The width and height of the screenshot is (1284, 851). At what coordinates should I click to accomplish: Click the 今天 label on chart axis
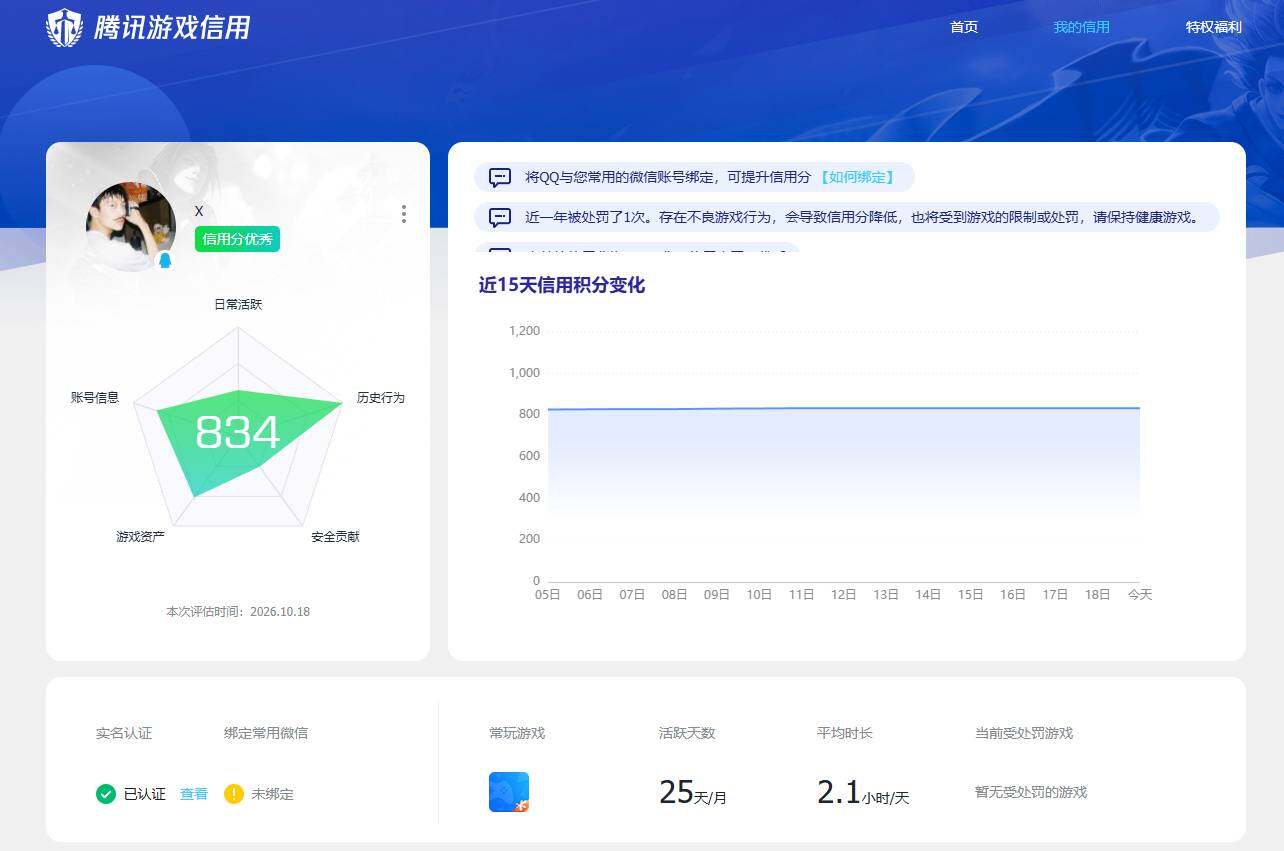pos(1140,594)
